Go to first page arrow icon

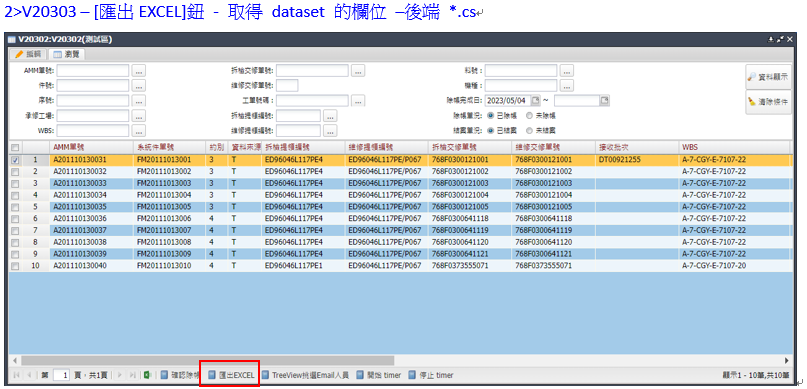[17, 376]
